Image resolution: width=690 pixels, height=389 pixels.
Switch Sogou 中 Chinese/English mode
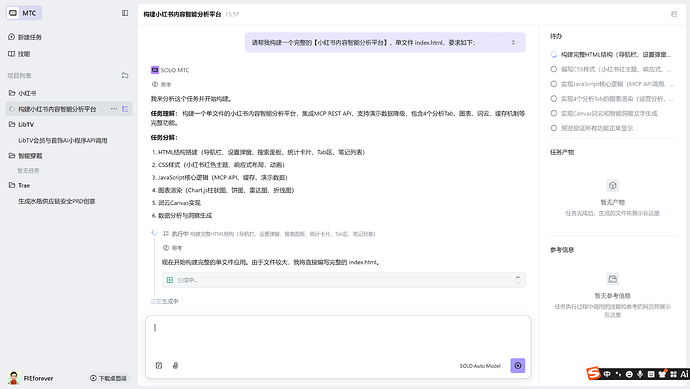[x=607, y=374]
